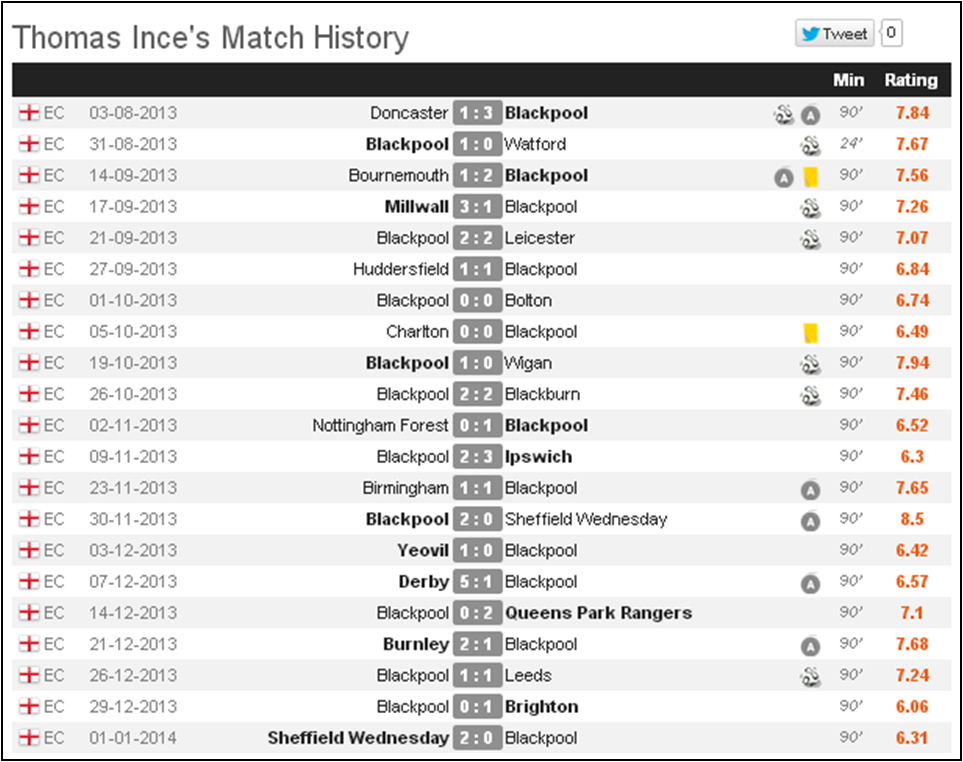This screenshot has width=963, height=762.
Task: Click the England flag icon in the 03-08-2013 row
Action: click(28, 113)
